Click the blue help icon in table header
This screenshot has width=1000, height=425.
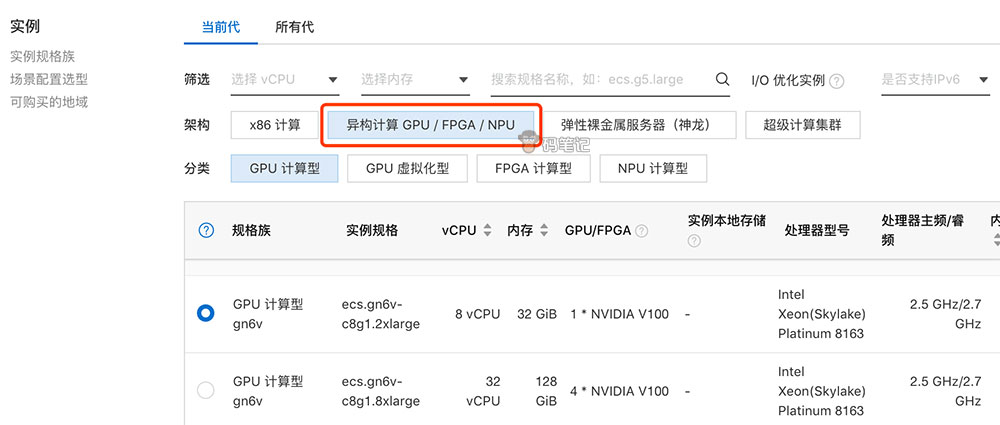click(x=207, y=230)
